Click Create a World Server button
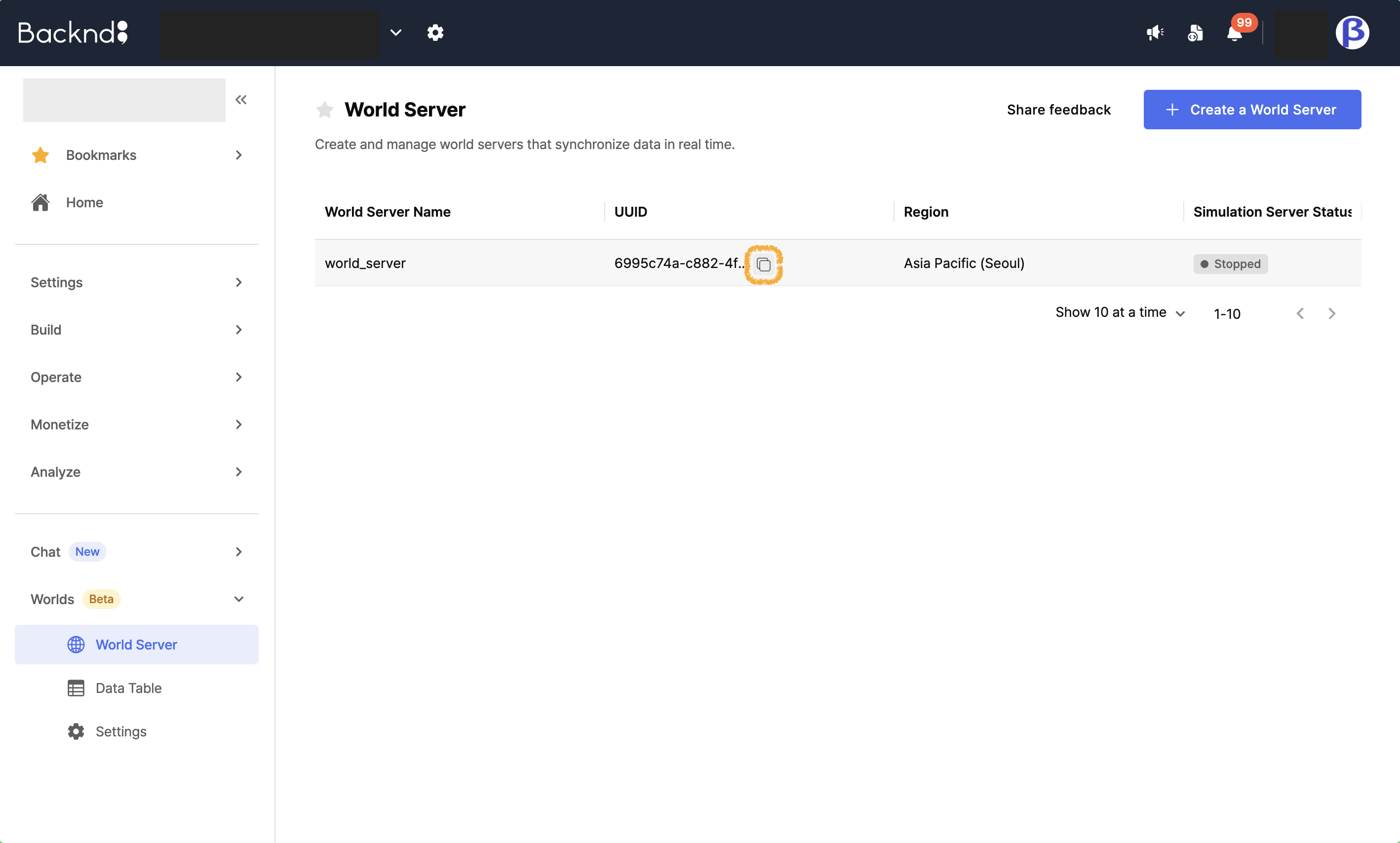This screenshot has width=1400, height=843. coord(1252,110)
